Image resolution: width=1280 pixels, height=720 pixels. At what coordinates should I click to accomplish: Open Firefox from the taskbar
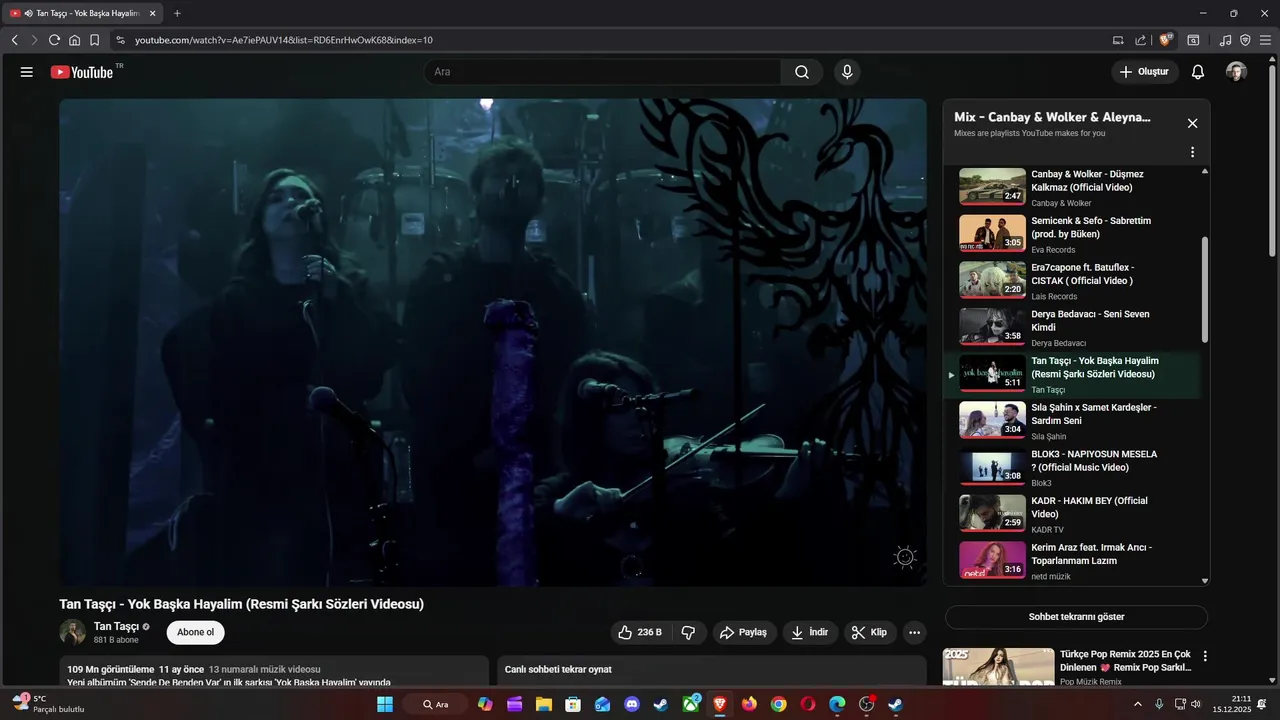pyautogui.click(x=749, y=704)
